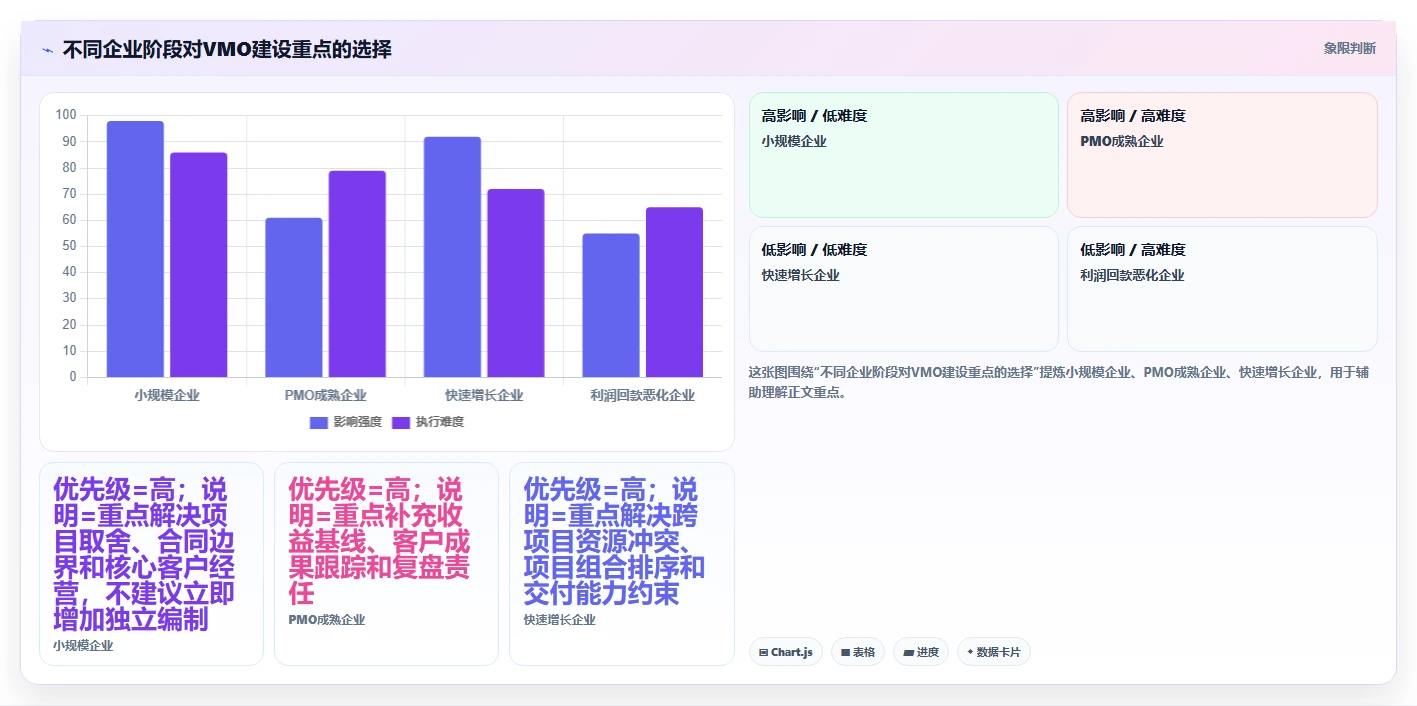Click the 低影响 / 高难度 quadrant card

click(1222, 289)
